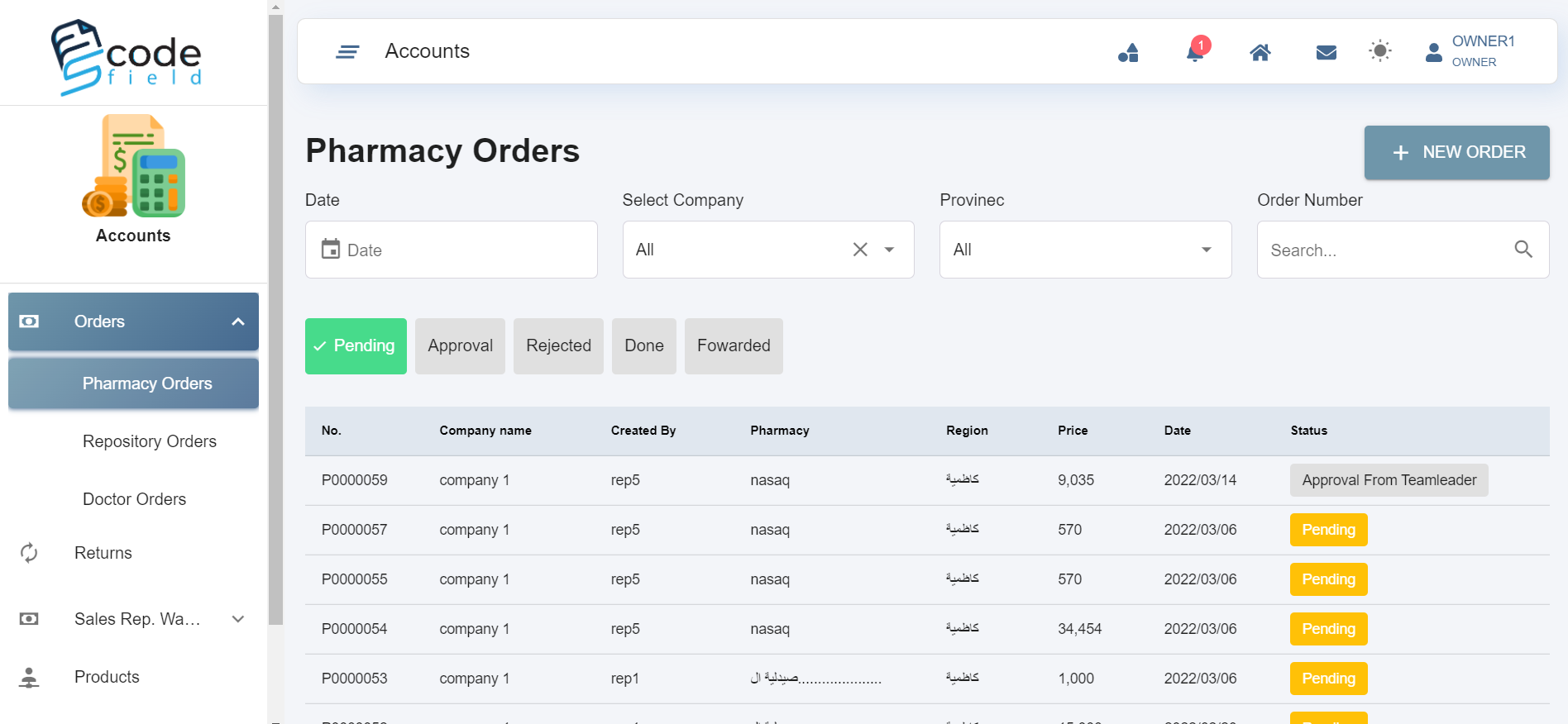
Task: Enable the Approval status filter chip
Action: [460, 346]
